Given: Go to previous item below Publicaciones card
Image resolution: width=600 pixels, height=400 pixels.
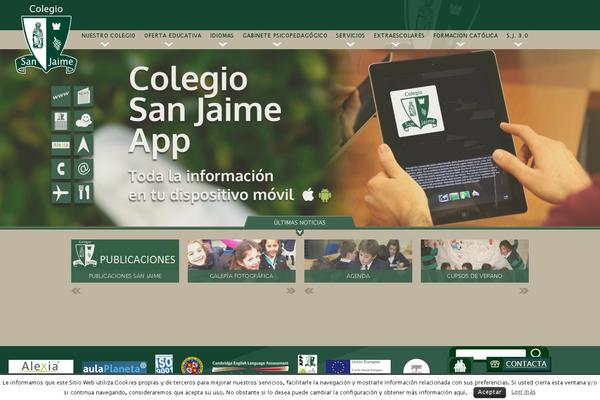Looking at the screenshot, I should tap(76, 291).
